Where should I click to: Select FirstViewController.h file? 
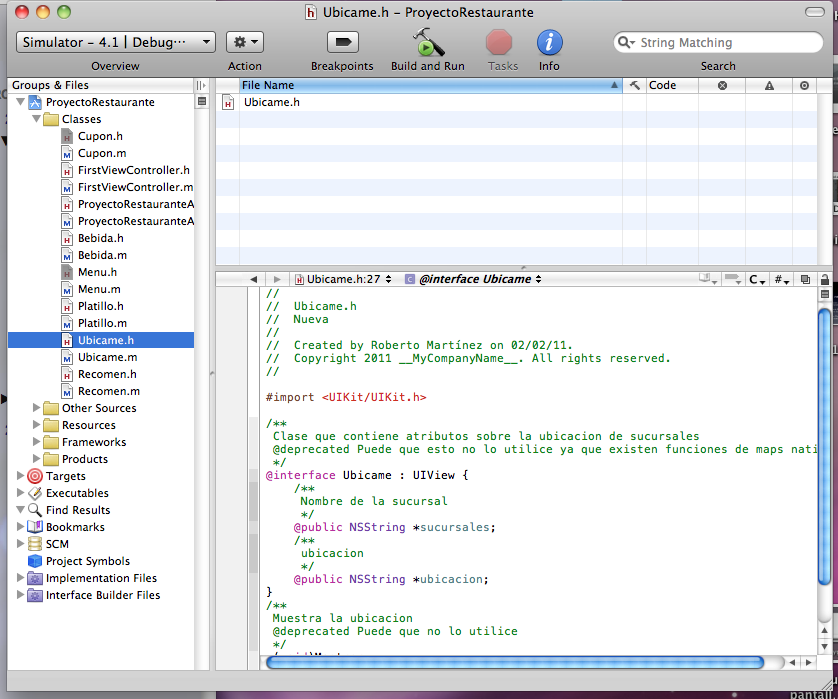(134, 170)
